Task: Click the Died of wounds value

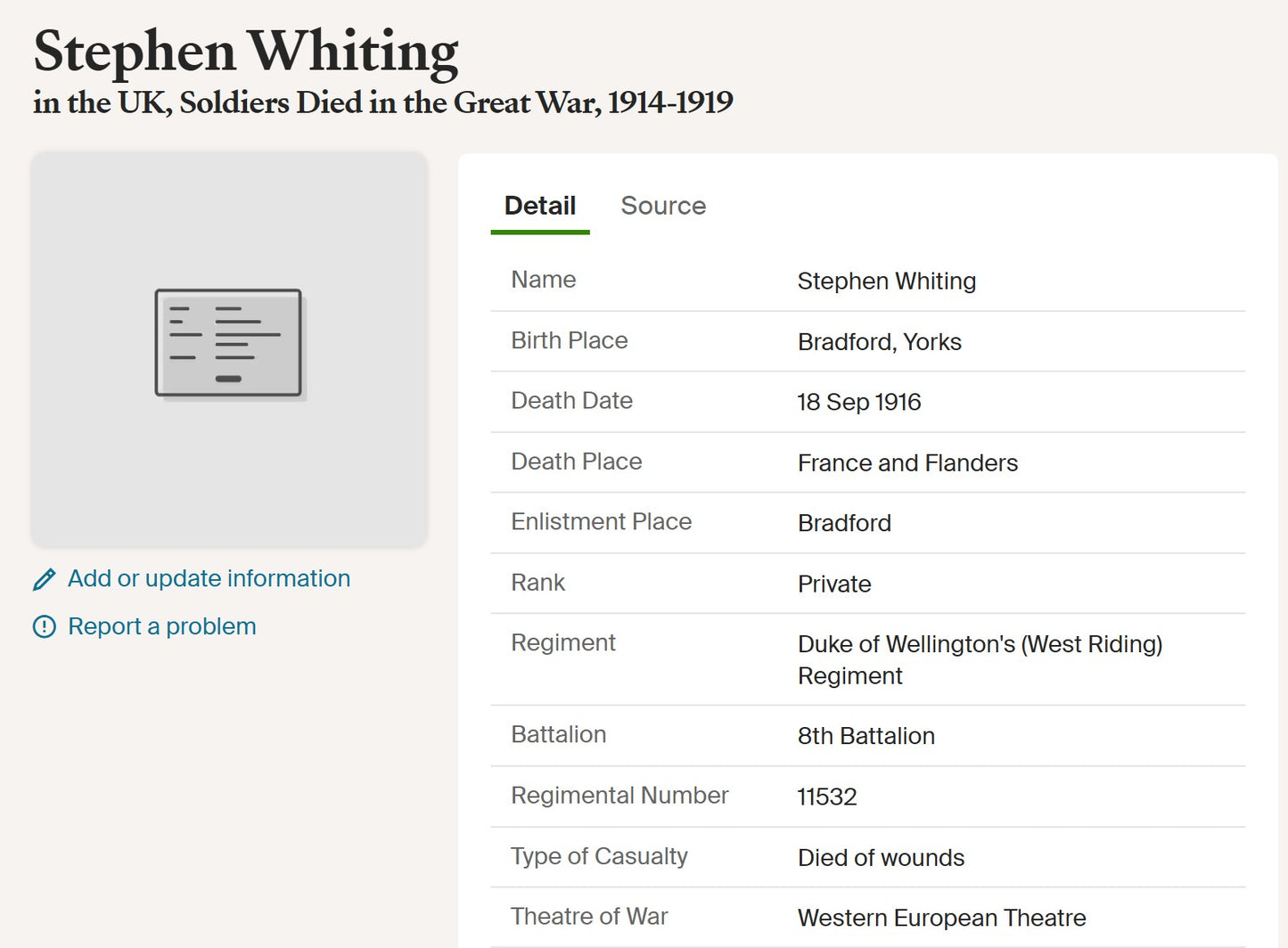Action: [881, 858]
